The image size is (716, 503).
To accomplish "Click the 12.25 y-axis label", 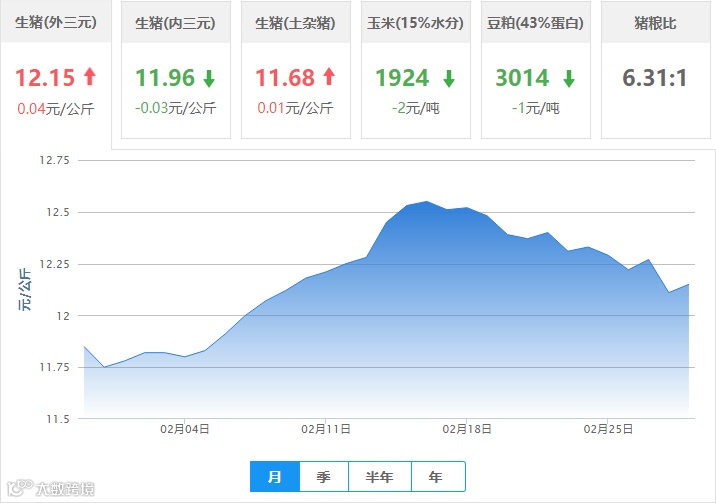I will [54, 264].
